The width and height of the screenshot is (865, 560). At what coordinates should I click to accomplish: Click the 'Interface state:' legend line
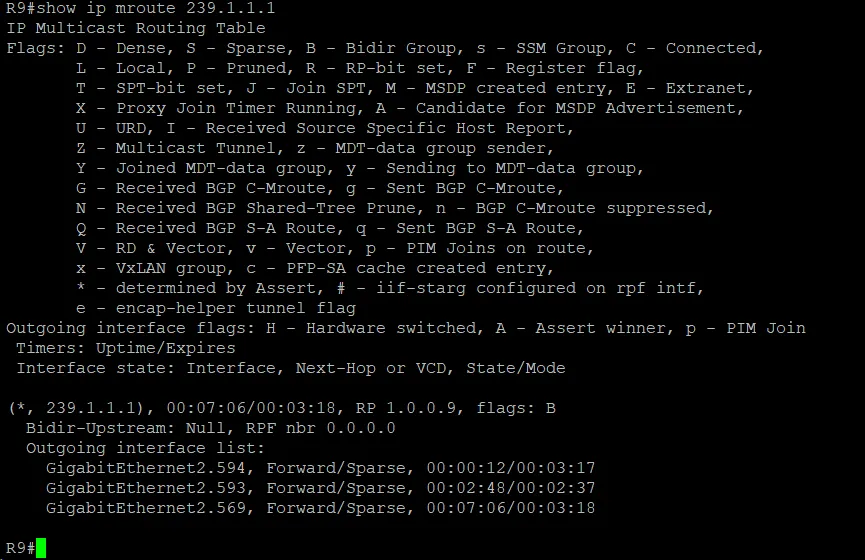[291, 368]
